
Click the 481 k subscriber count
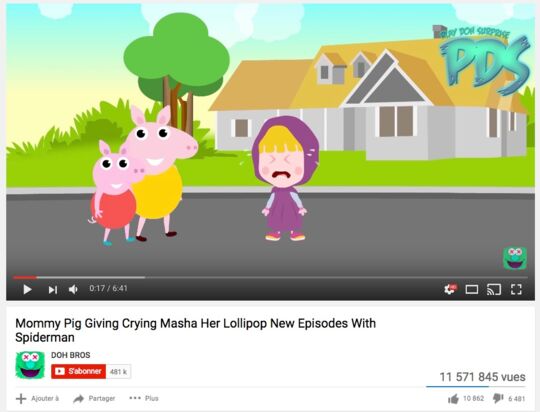click(x=118, y=372)
